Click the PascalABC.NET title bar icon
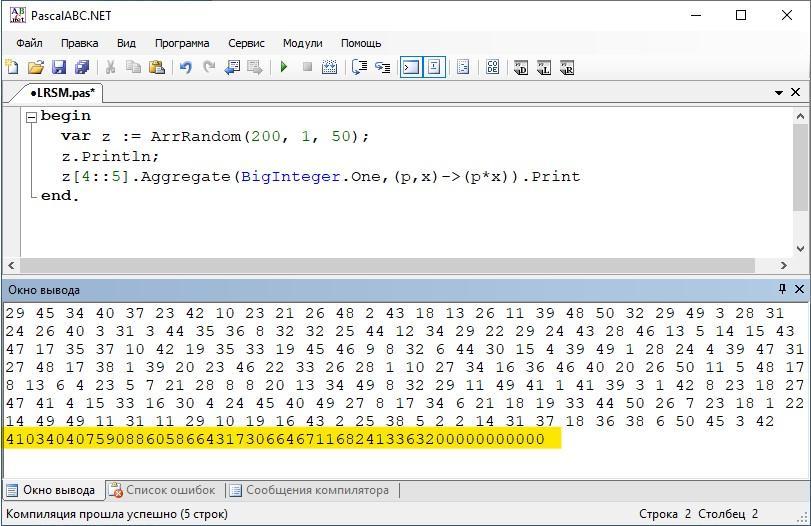 (x=17, y=15)
